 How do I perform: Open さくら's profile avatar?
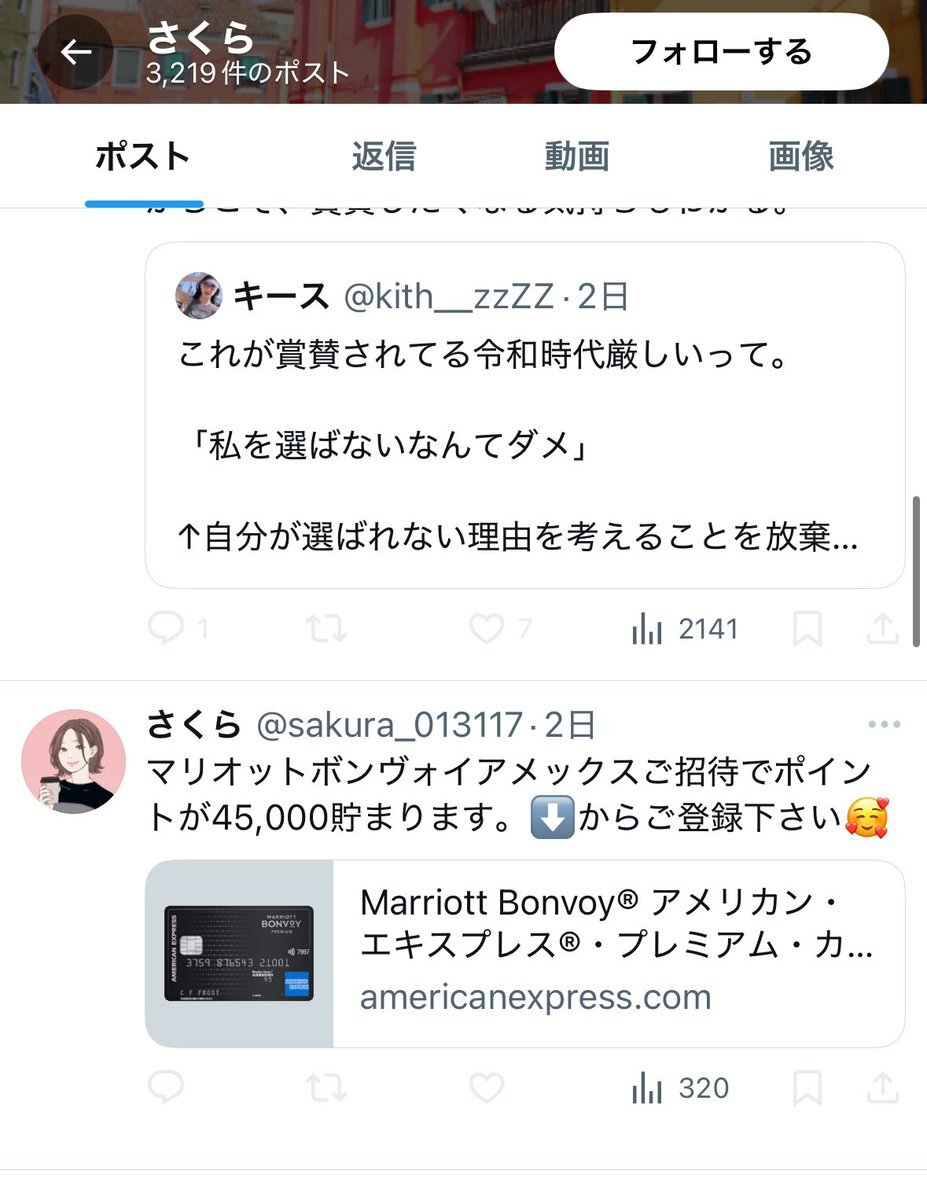74,762
